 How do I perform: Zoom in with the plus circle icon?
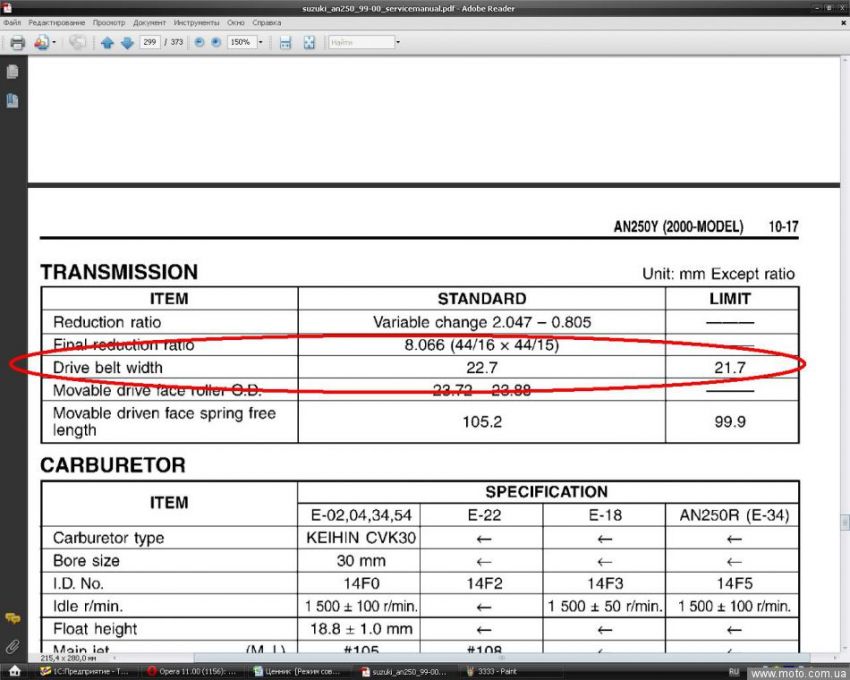point(216,42)
